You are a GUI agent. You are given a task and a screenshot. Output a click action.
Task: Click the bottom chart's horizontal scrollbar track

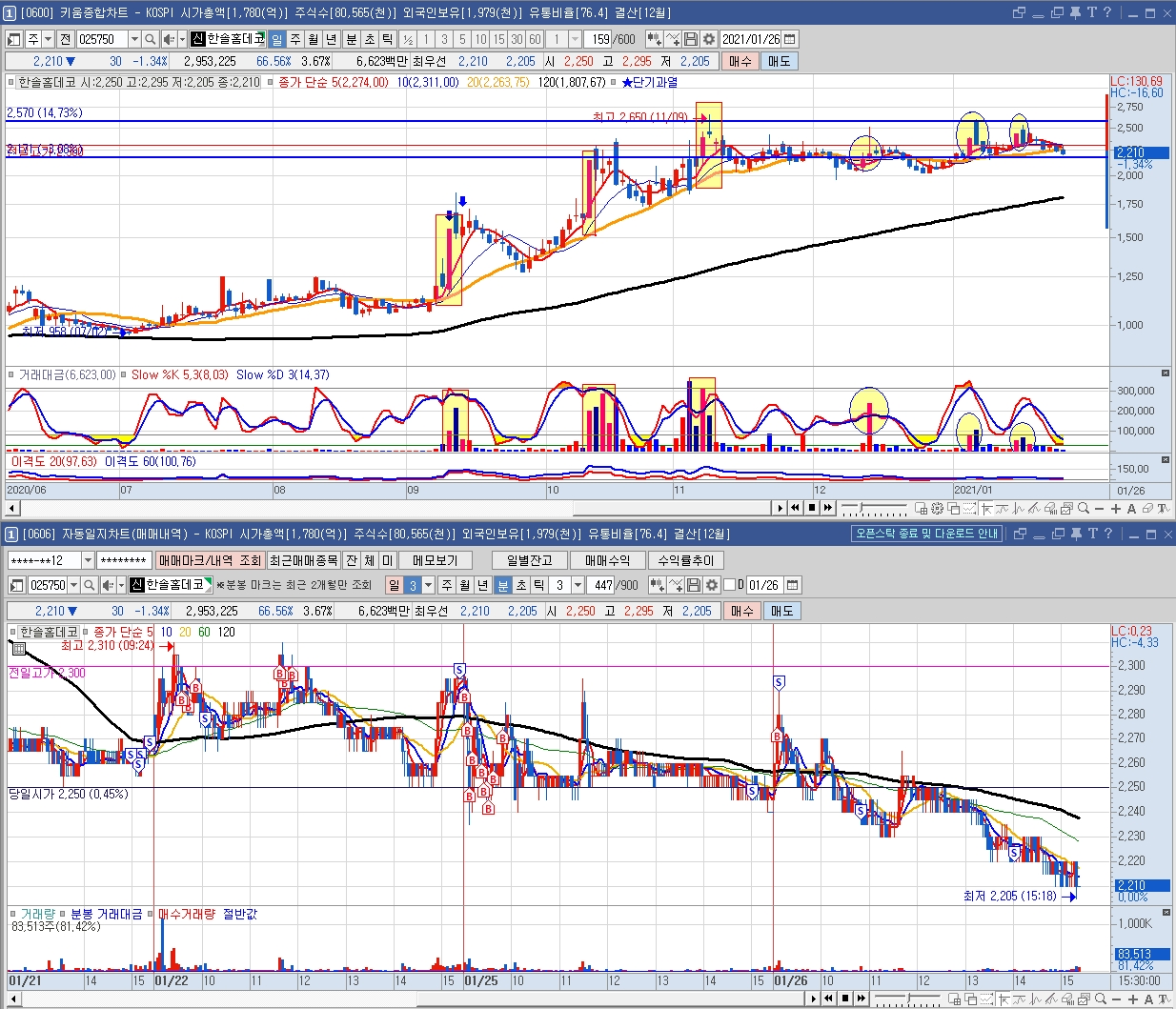[412, 999]
